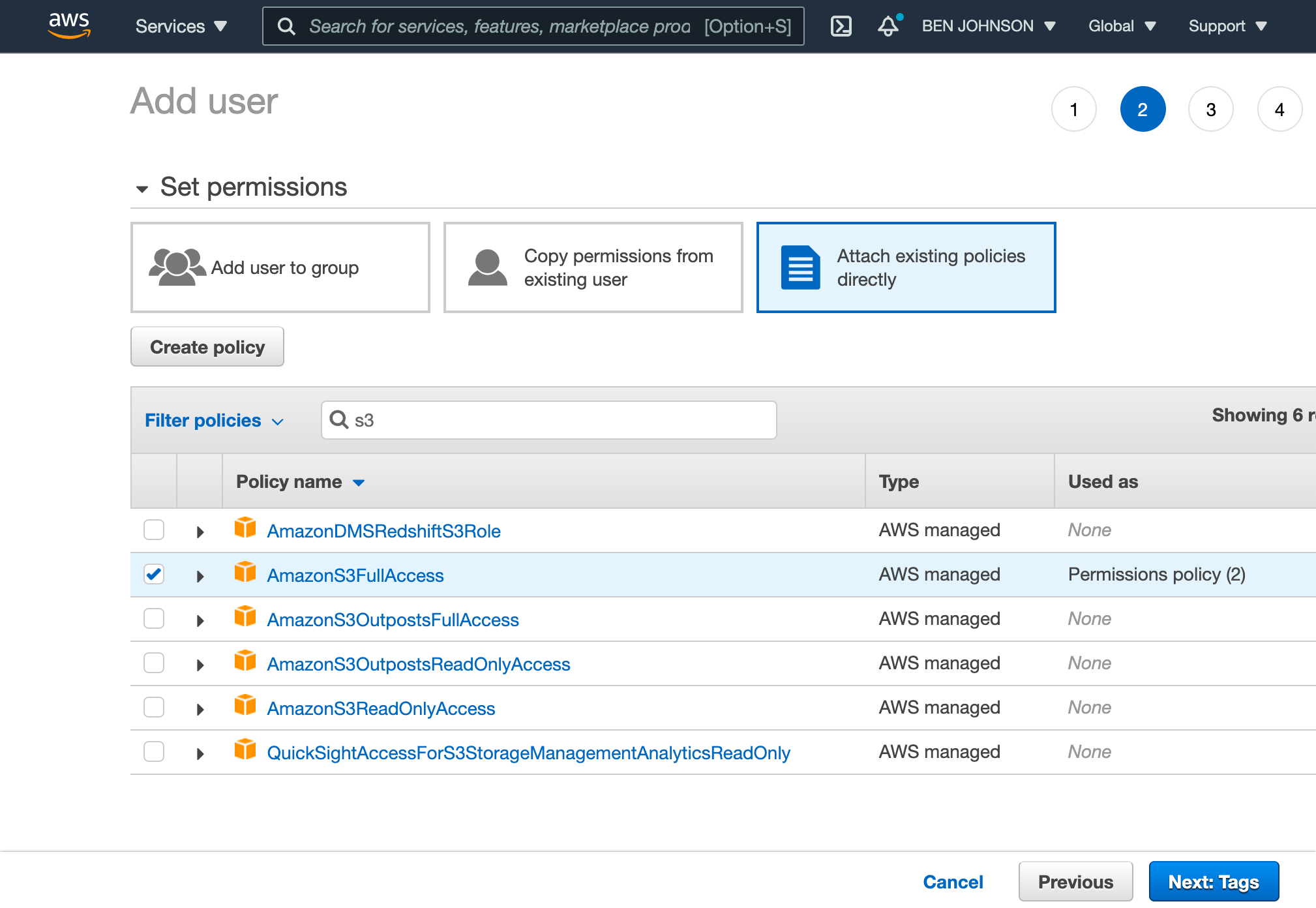The image size is (1316, 908).
Task: Click the search magnifier in the top bar
Action: point(287,27)
